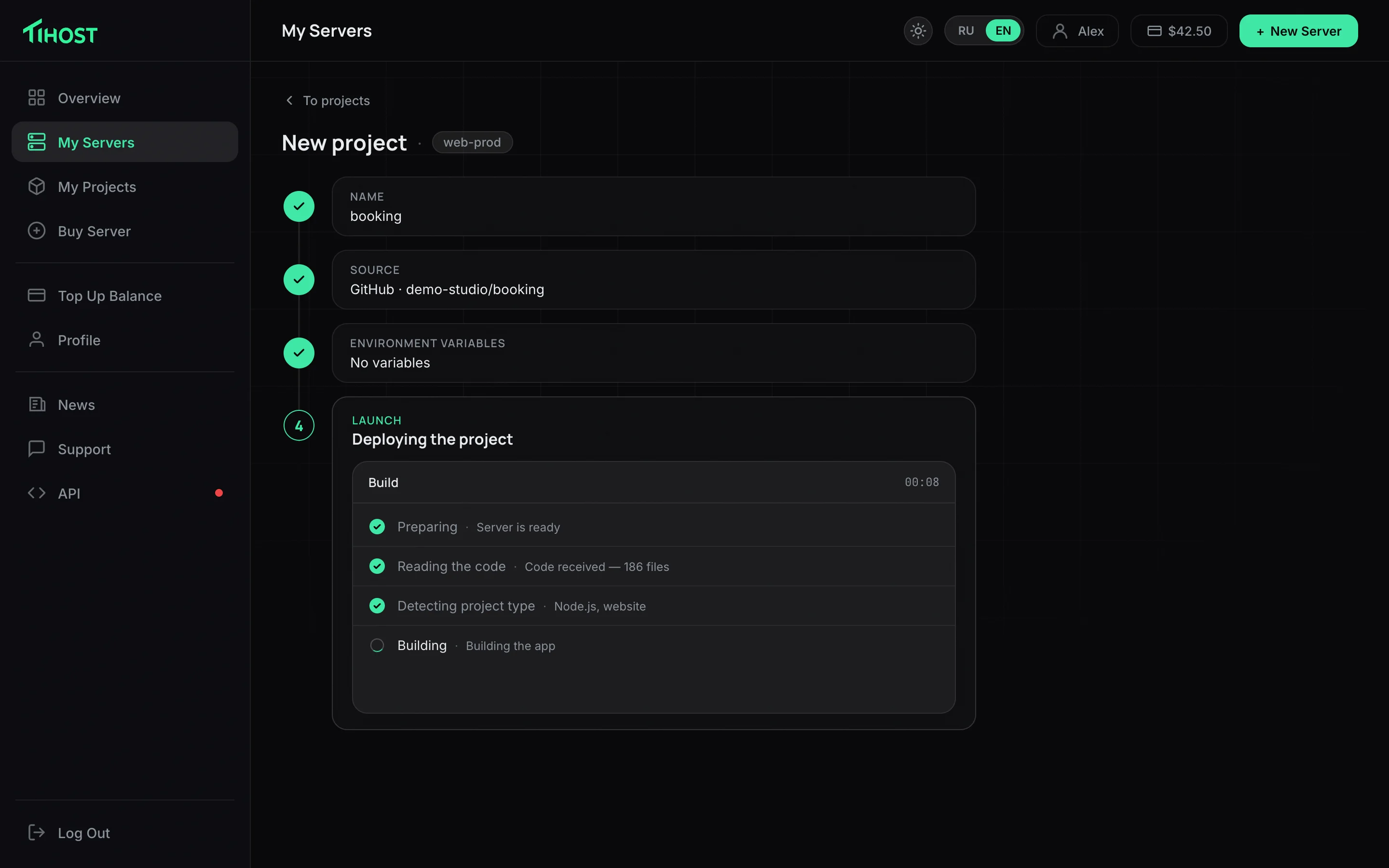Click 'Server is ready' status text
The height and width of the screenshot is (868, 1389).
click(518, 527)
